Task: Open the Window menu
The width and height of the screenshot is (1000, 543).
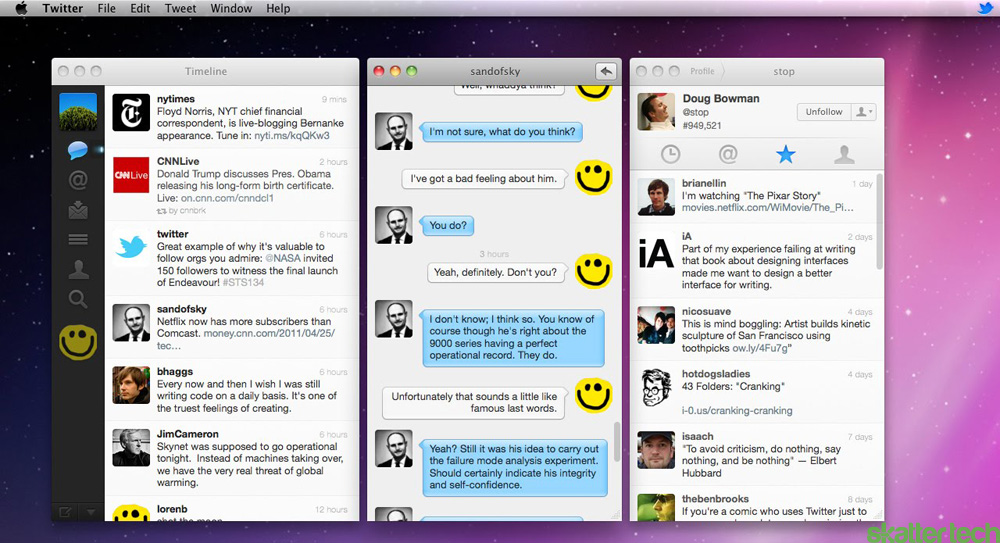Action: pyautogui.click(x=231, y=8)
